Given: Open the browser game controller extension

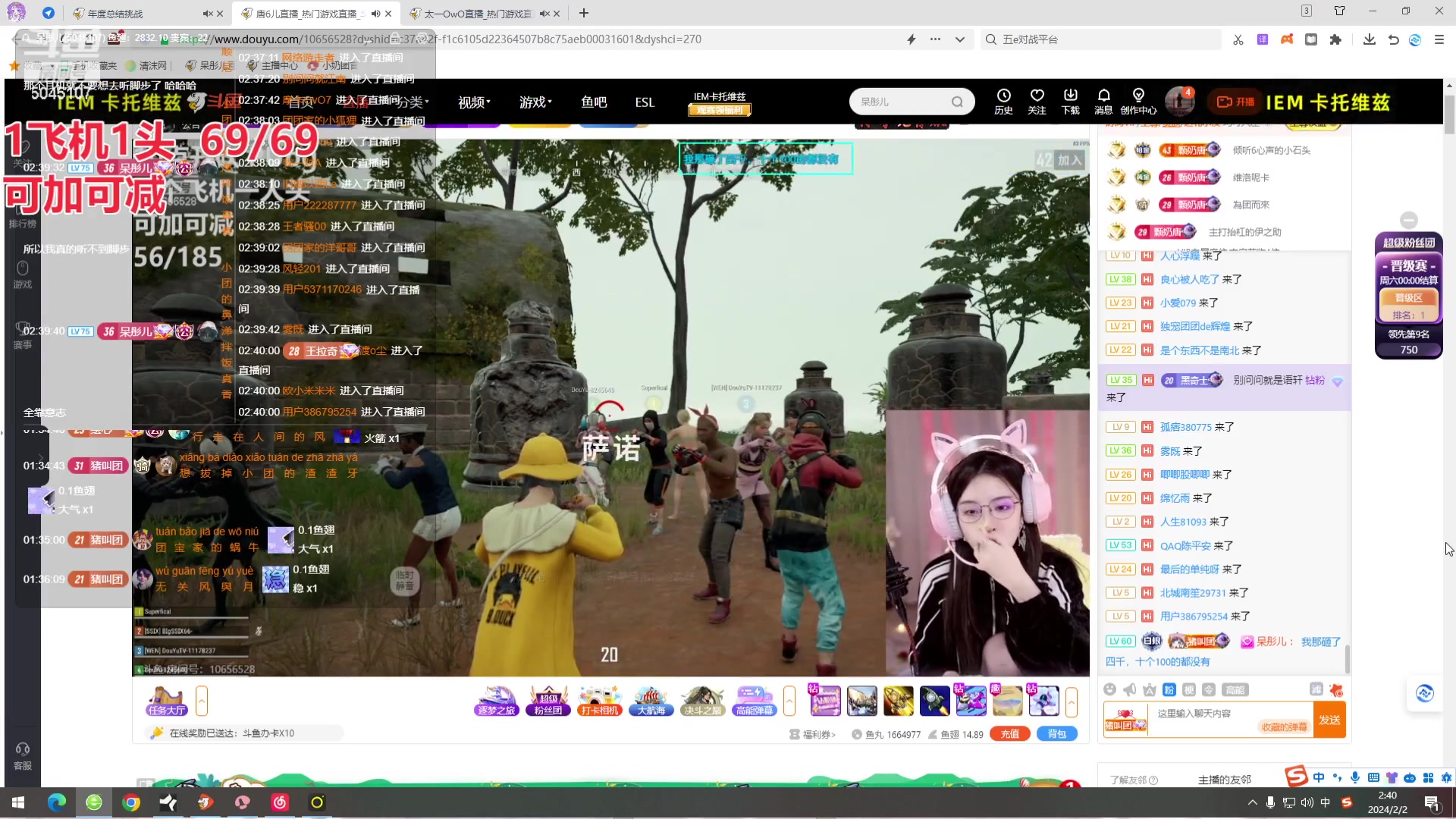Looking at the screenshot, I should (x=1287, y=39).
